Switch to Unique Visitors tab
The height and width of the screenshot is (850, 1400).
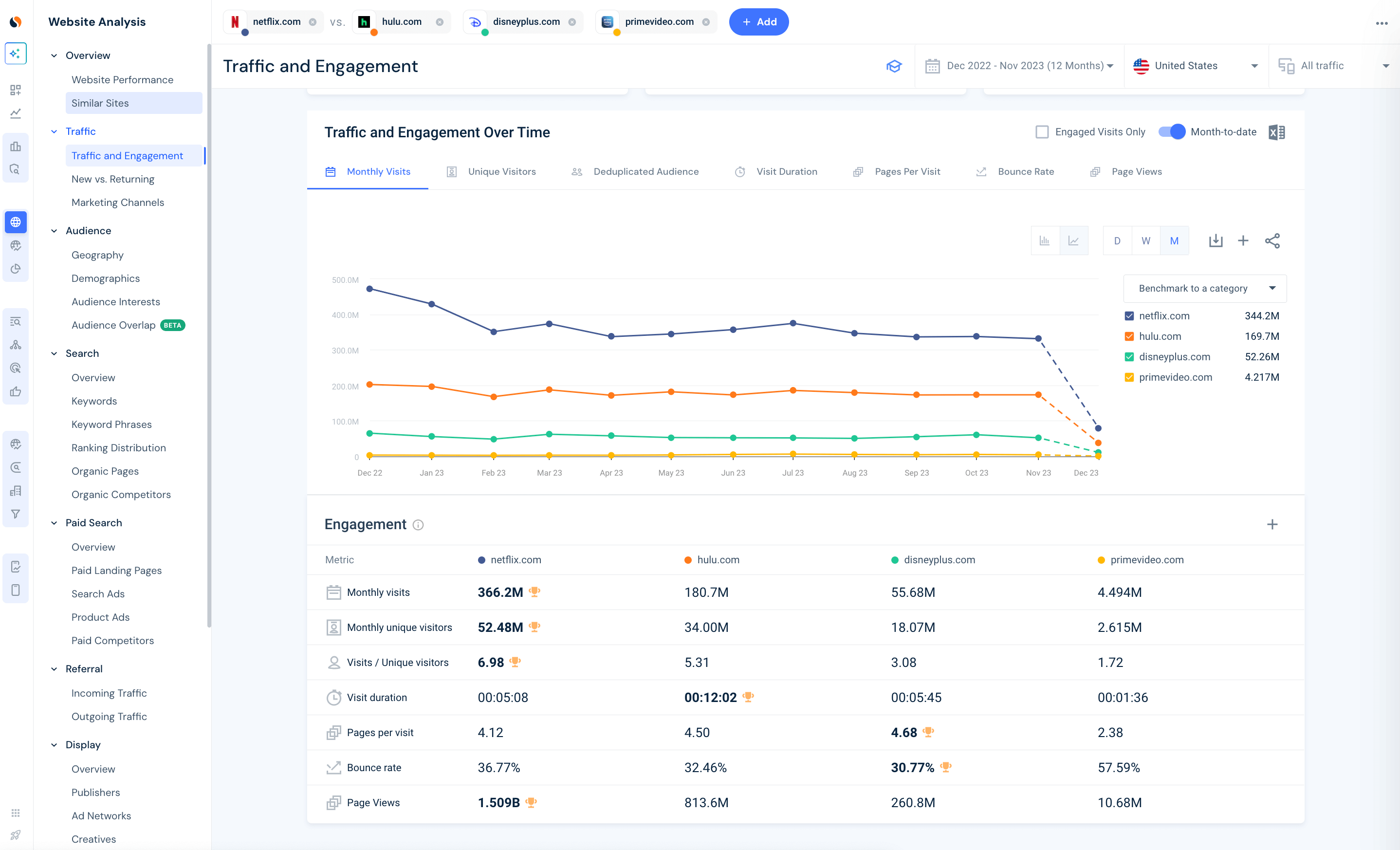coord(492,171)
